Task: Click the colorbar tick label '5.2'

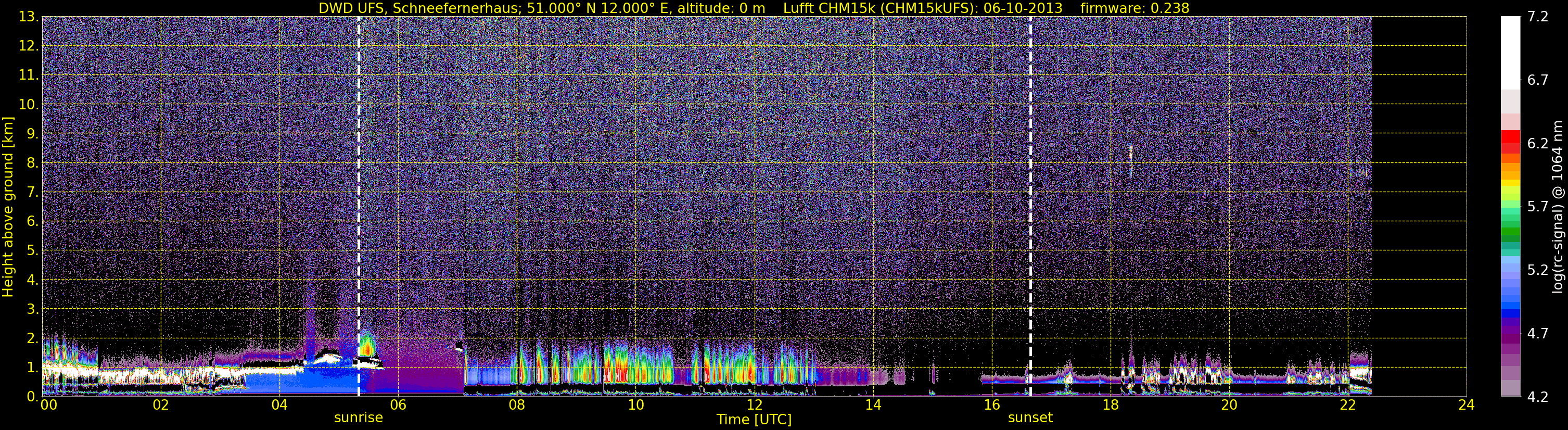Action: coord(1538,270)
